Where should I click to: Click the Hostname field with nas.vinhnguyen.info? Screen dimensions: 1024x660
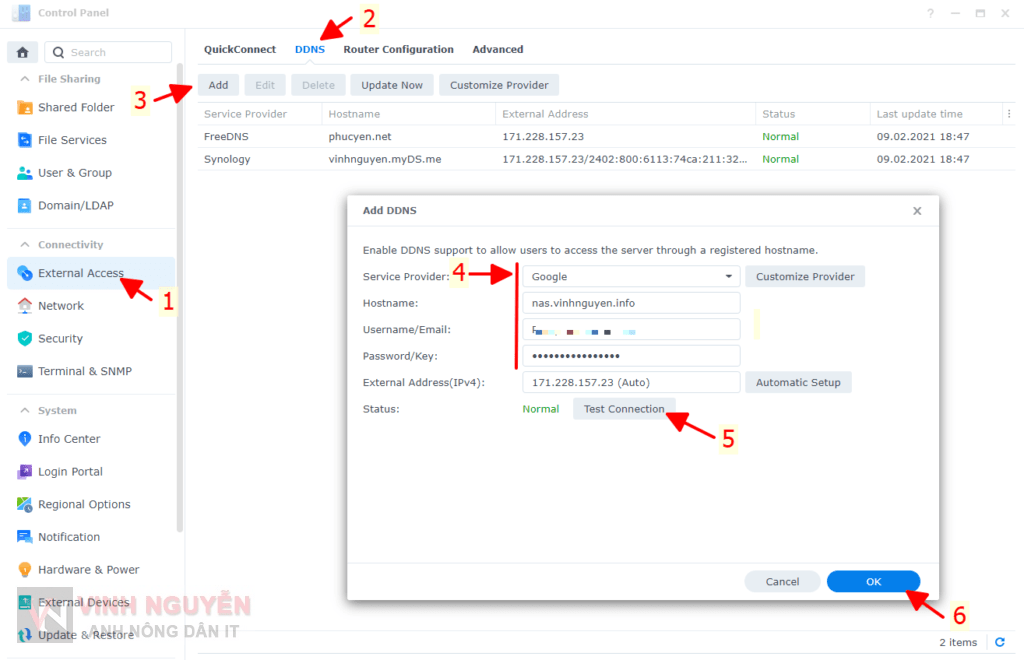pyautogui.click(x=630, y=303)
